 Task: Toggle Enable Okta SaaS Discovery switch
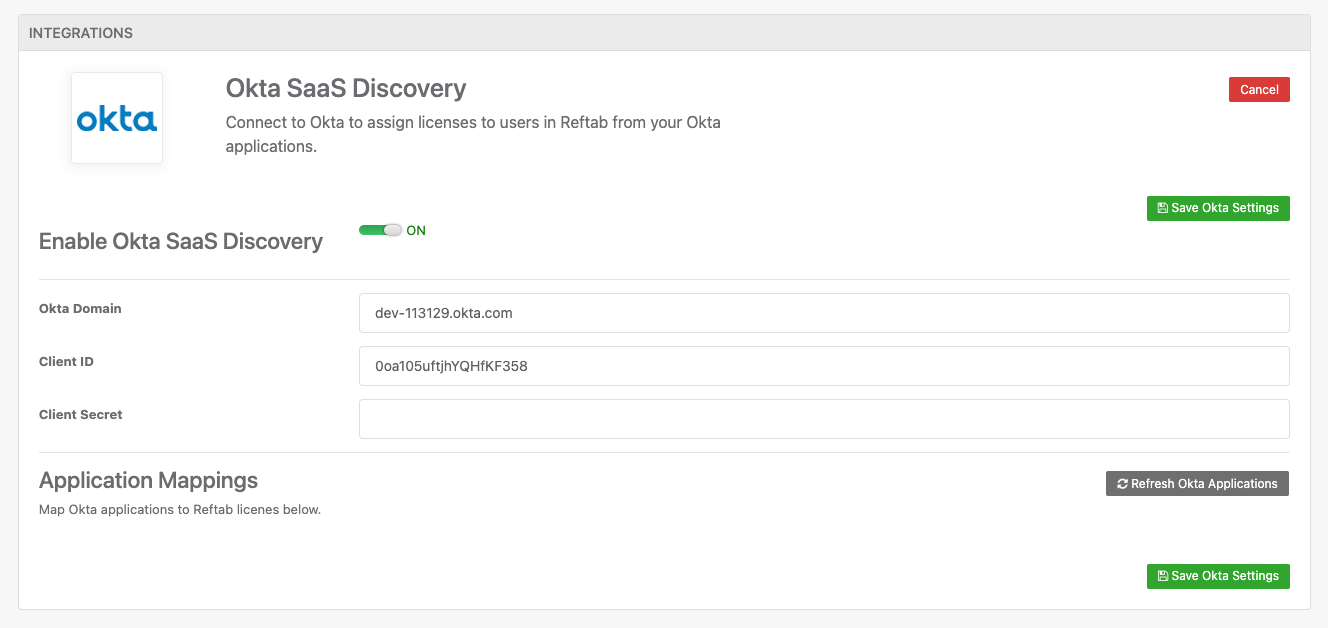380,230
